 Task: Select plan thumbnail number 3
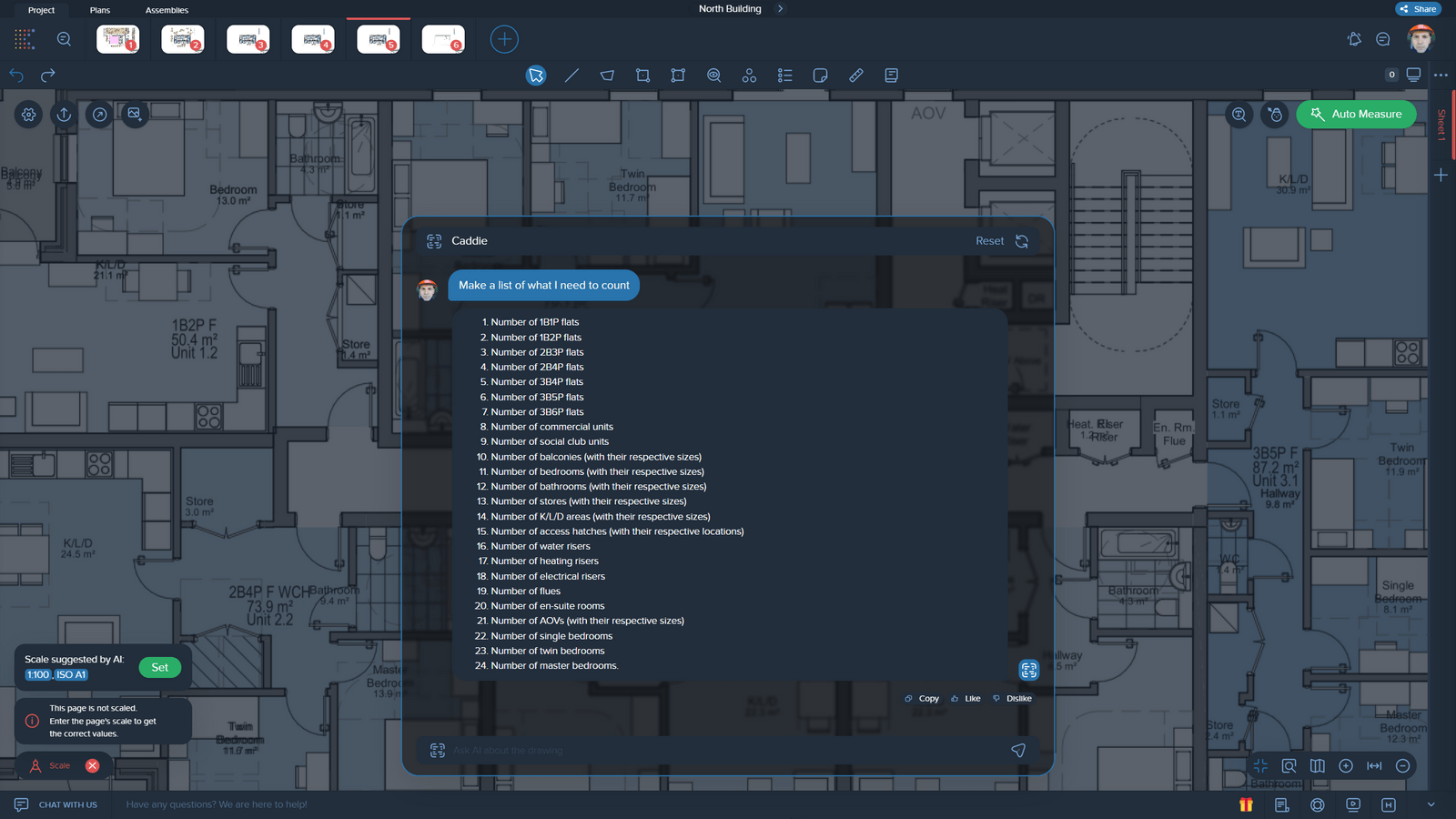pyautogui.click(x=248, y=39)
